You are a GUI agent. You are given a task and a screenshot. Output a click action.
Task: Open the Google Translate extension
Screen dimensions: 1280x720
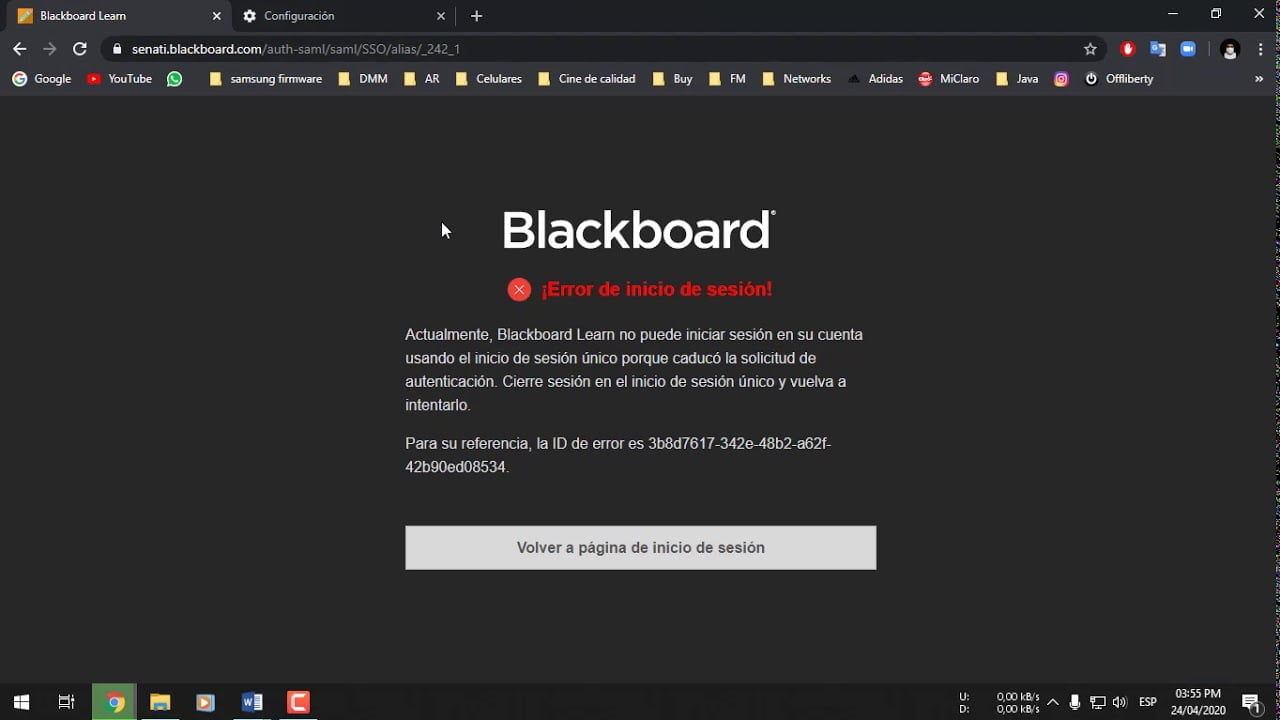pyautogui.click(x=1158, y=49)
